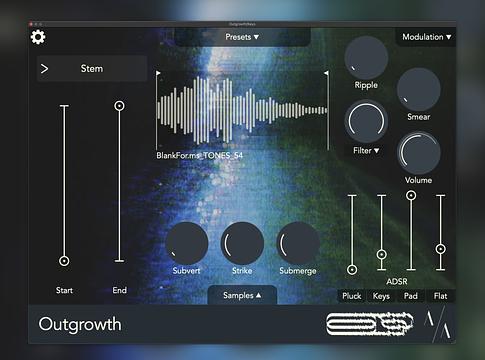Open the Filter type dropdown
The height and width of the screenshot is (360, 485).
coord(366,151)
